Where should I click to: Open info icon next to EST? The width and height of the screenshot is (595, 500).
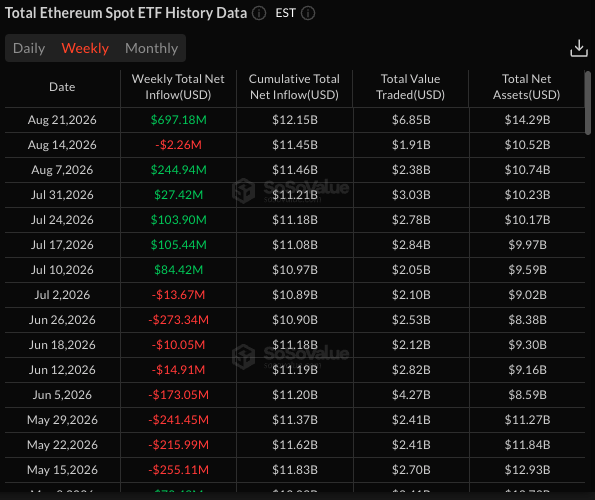308,13
